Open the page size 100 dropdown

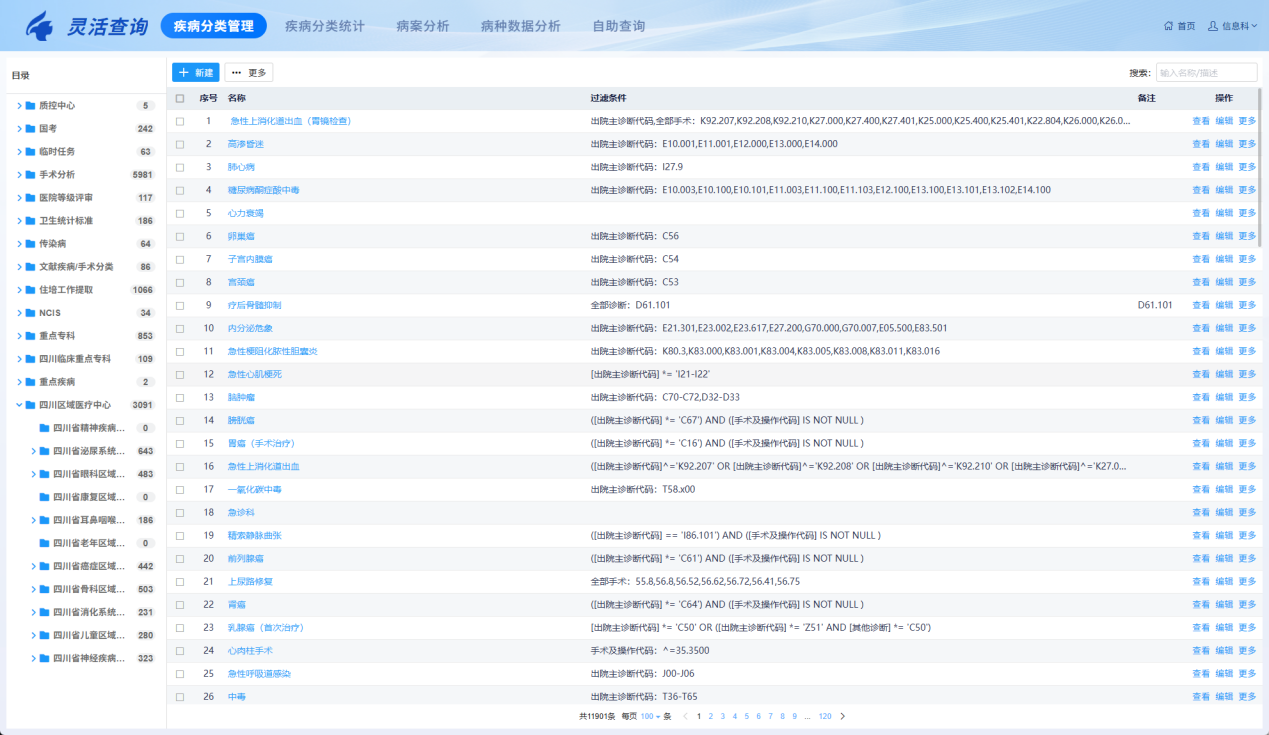(x=652, y=716)
